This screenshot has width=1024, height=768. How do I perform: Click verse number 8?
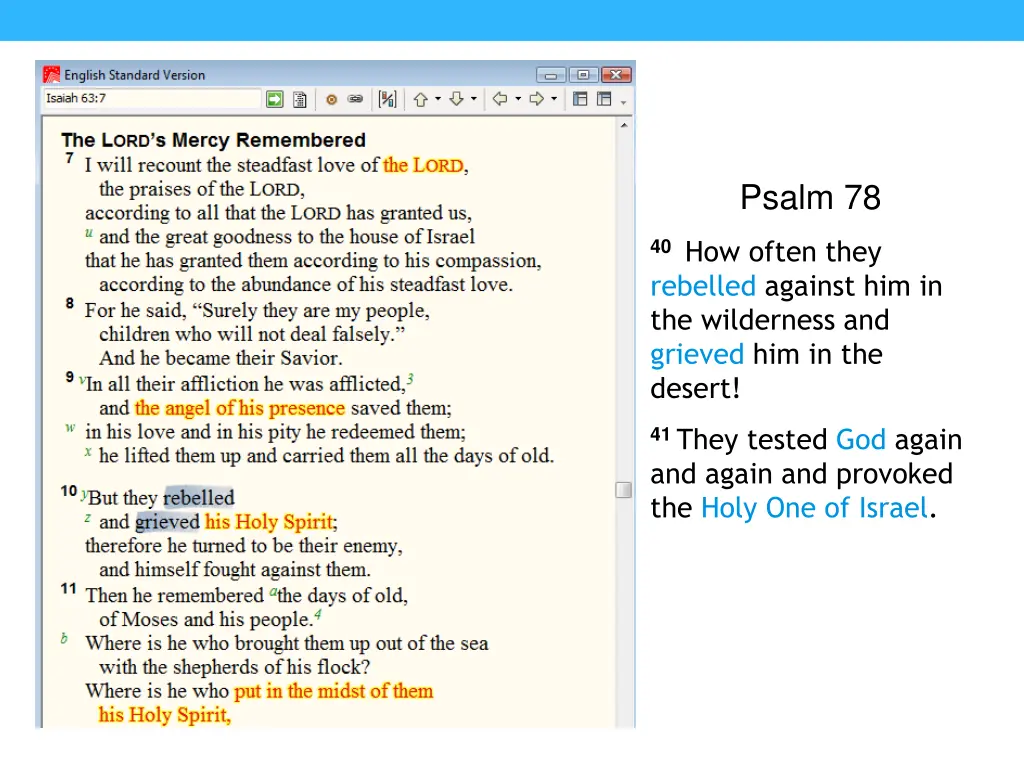pyautogui.click(x=69, y=303)
